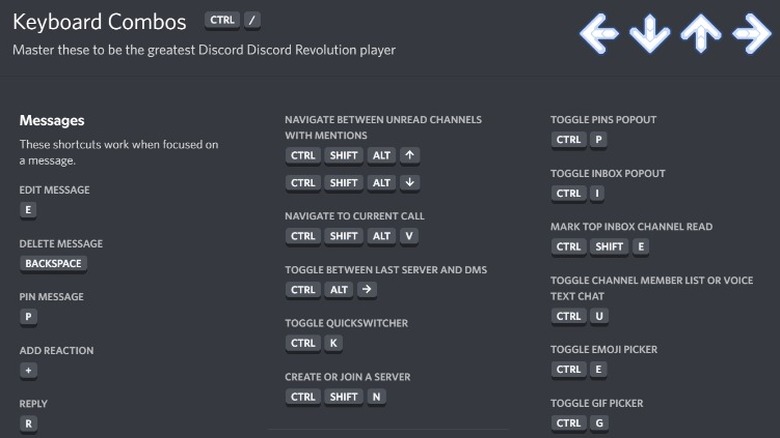780x438 pixels.
Task: Click the K key under Toggle Quickswitcher
Action: [334, 344]
